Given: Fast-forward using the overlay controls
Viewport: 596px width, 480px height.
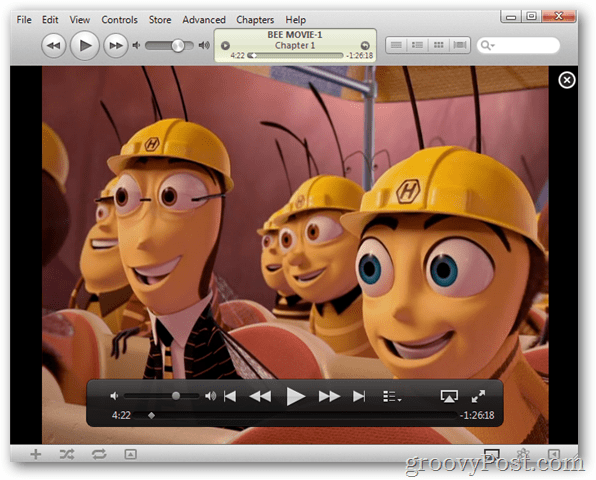Looking at the screenshot, I should coord(329,396).
